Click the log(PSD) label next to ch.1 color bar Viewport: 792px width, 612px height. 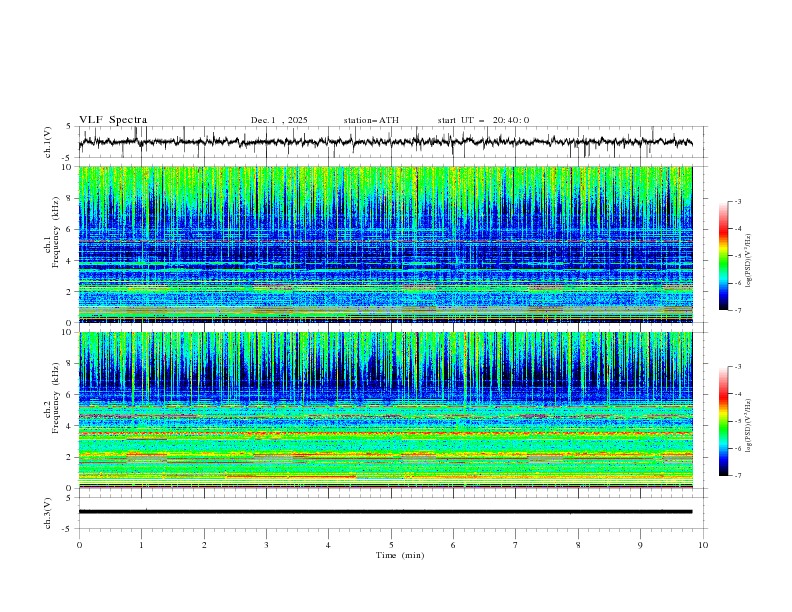point(749,261)
